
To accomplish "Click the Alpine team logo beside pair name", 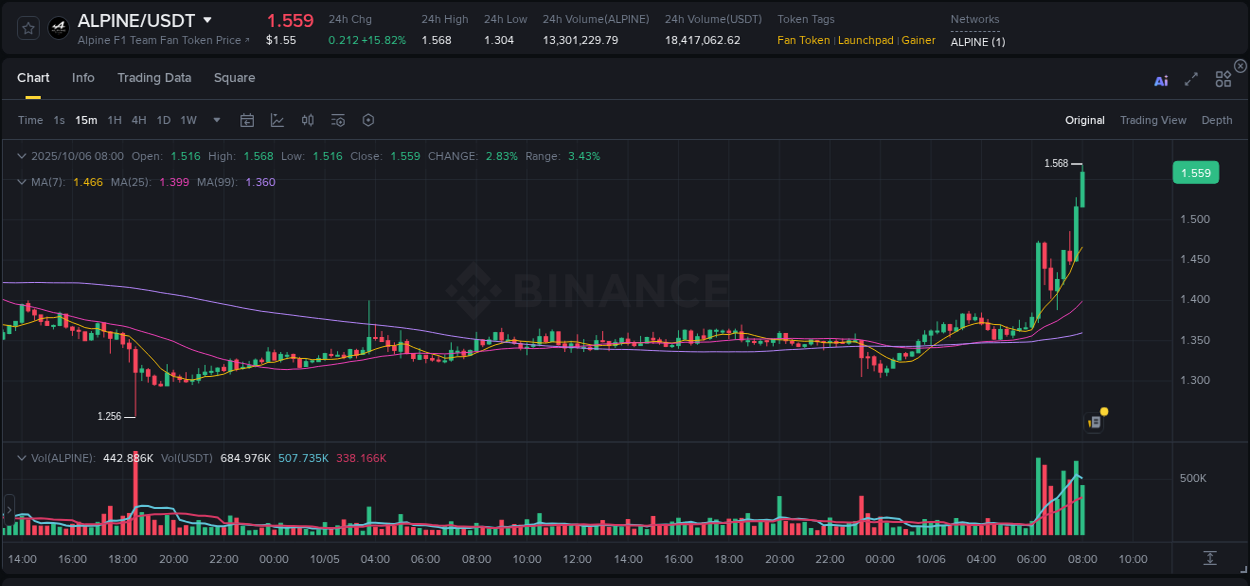I will [58, 27].
